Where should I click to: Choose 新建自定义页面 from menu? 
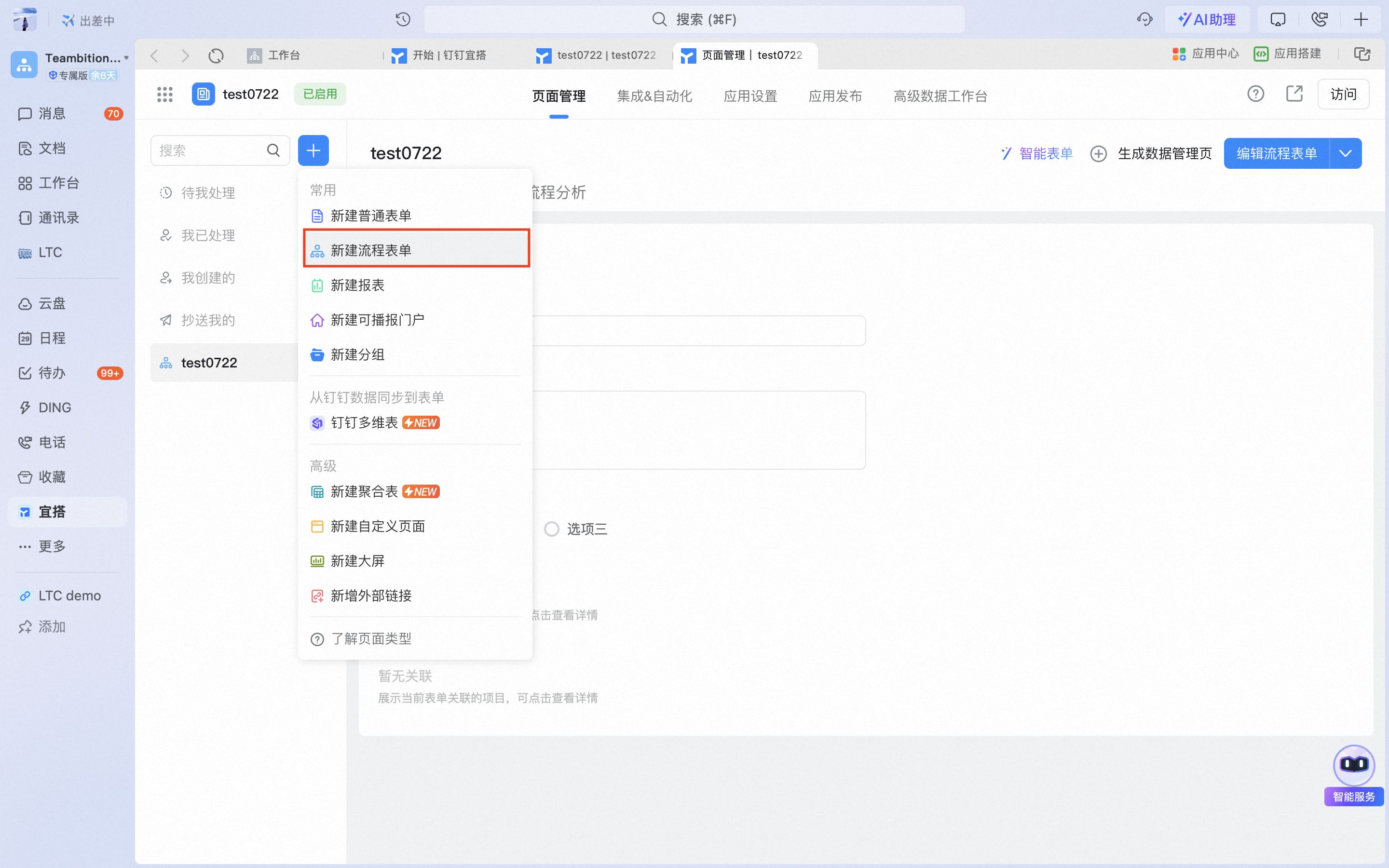point(416,527)
